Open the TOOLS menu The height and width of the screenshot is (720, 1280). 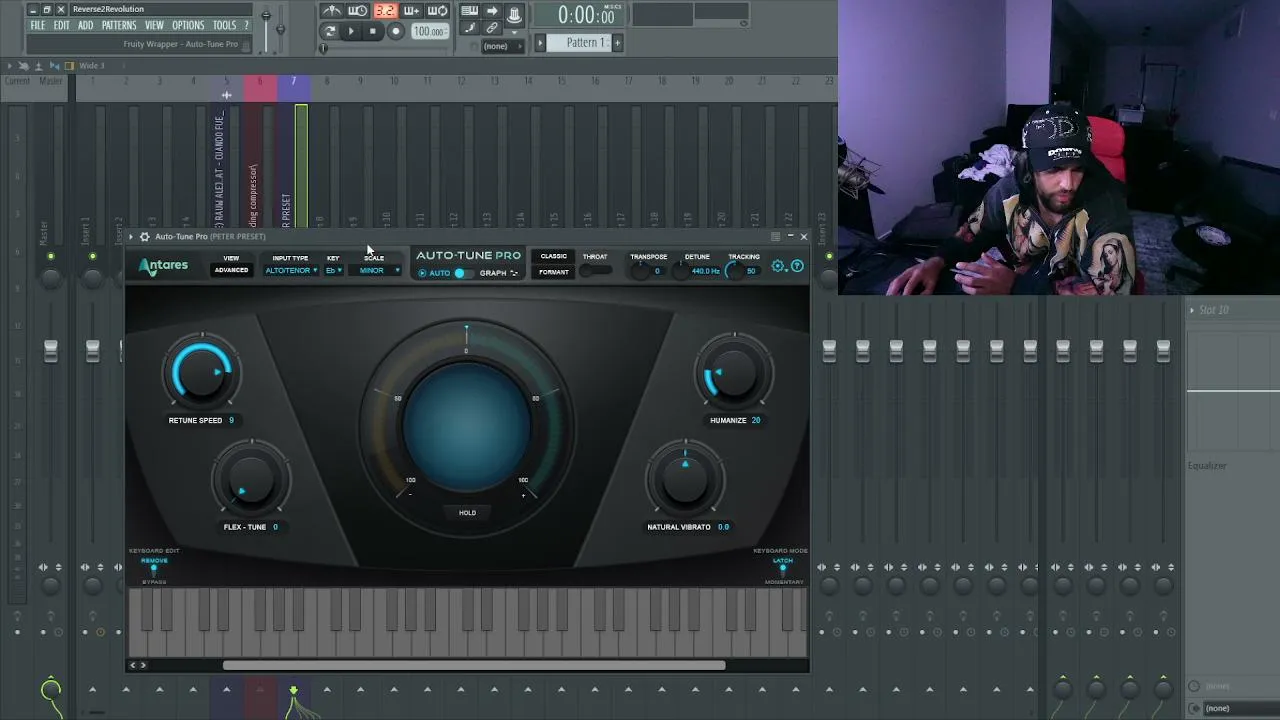click(x=224, y=25)
